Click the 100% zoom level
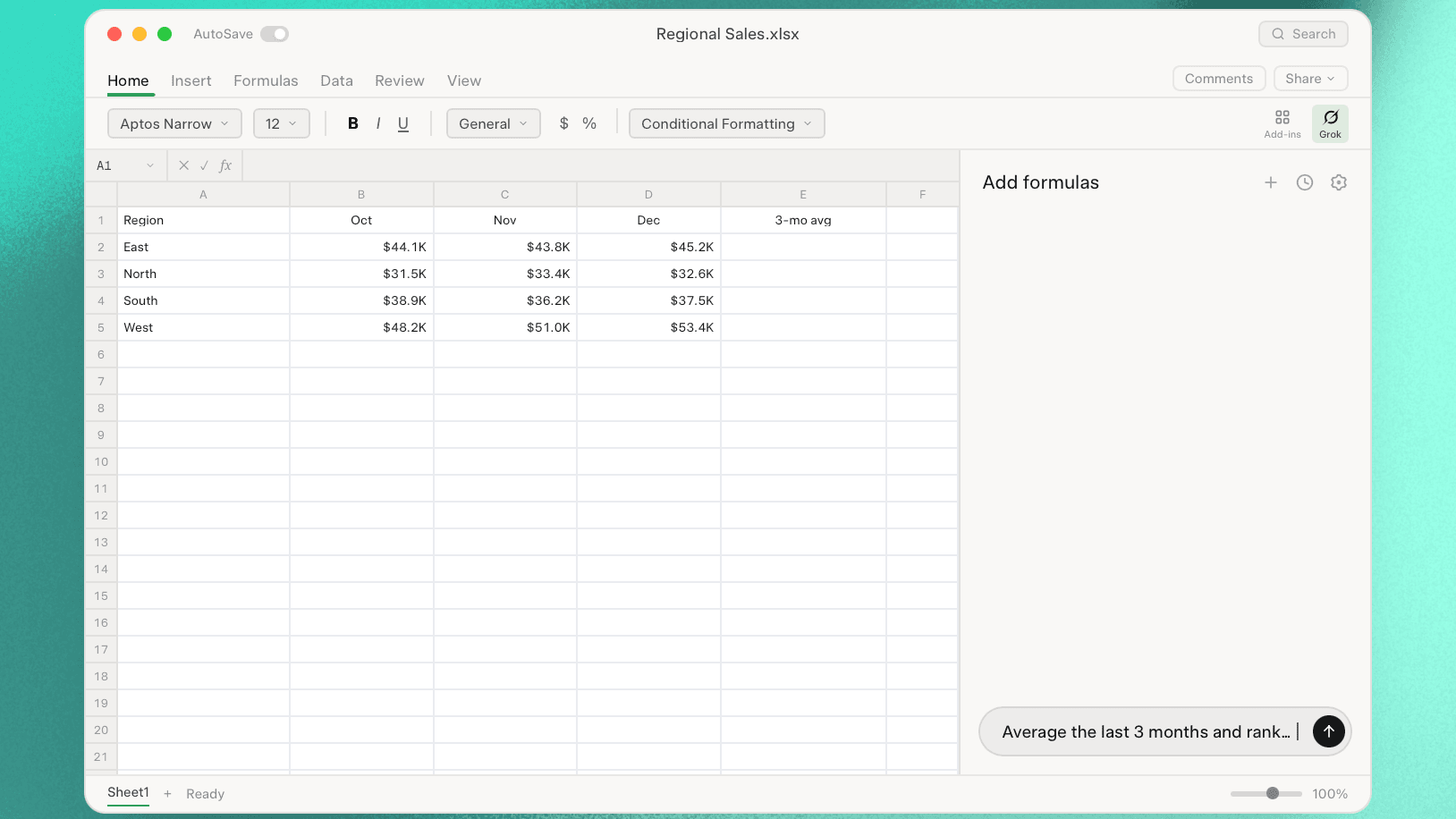1456x819 pixels. click(1330, 794)
